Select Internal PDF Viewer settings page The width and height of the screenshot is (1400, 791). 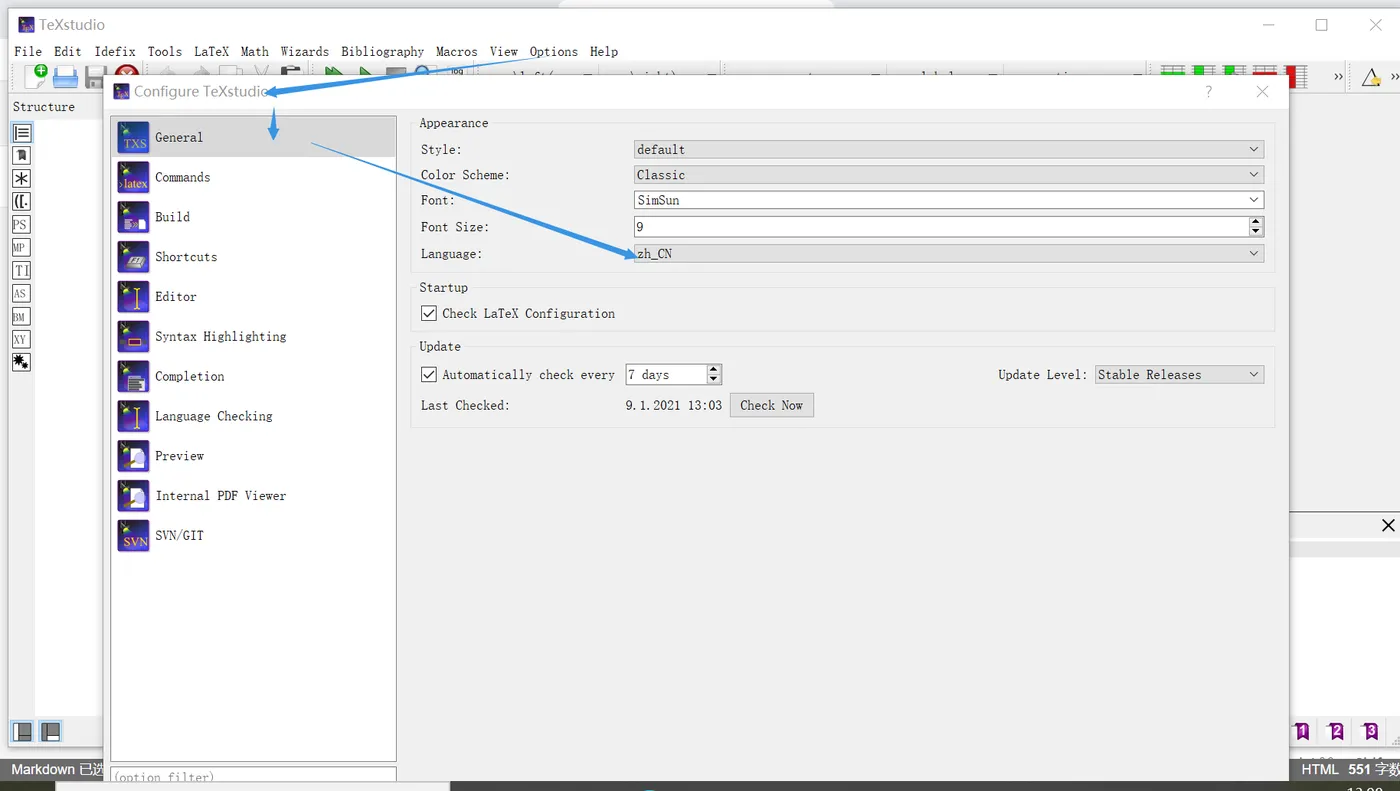coord(254,496)
